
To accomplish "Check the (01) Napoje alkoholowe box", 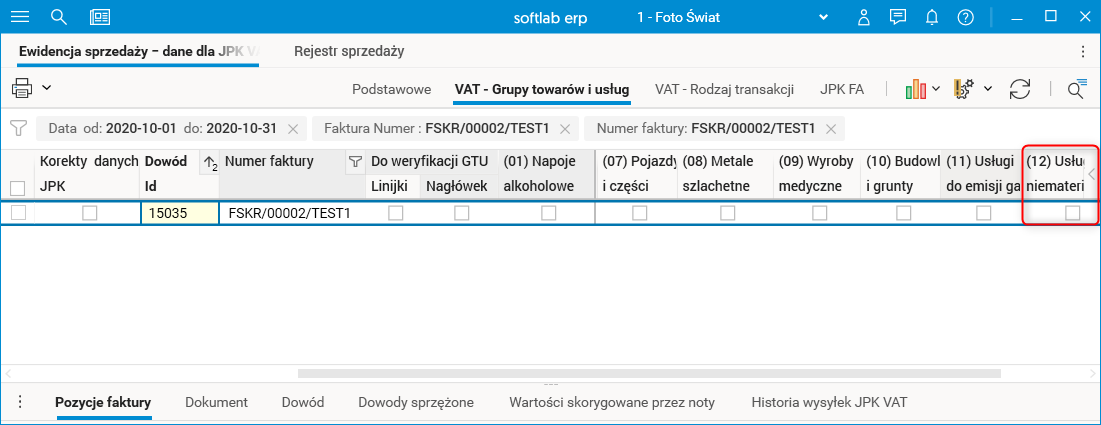I will coord(548,212).
